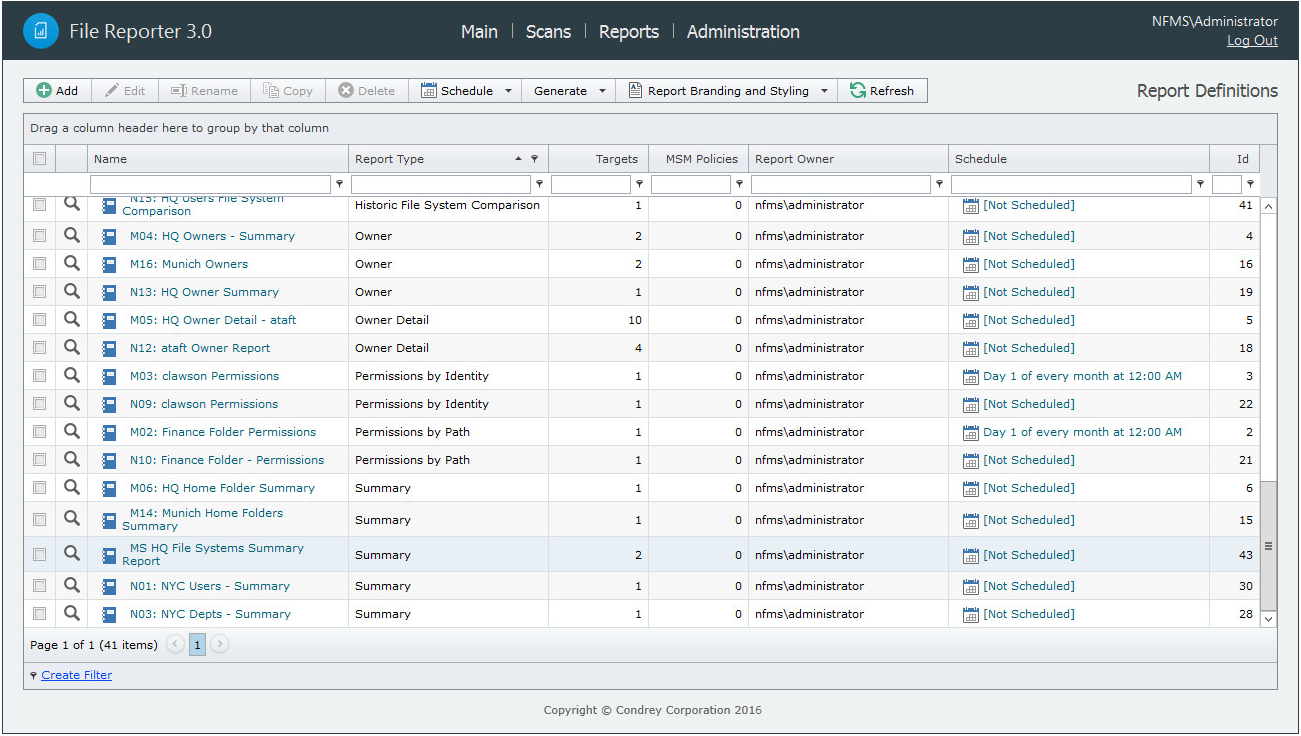The height and width of the screenshot is (736, 1301).
Task: Click calendar icon in M02 Finance Folder row
Action: [x=970, y=433]
